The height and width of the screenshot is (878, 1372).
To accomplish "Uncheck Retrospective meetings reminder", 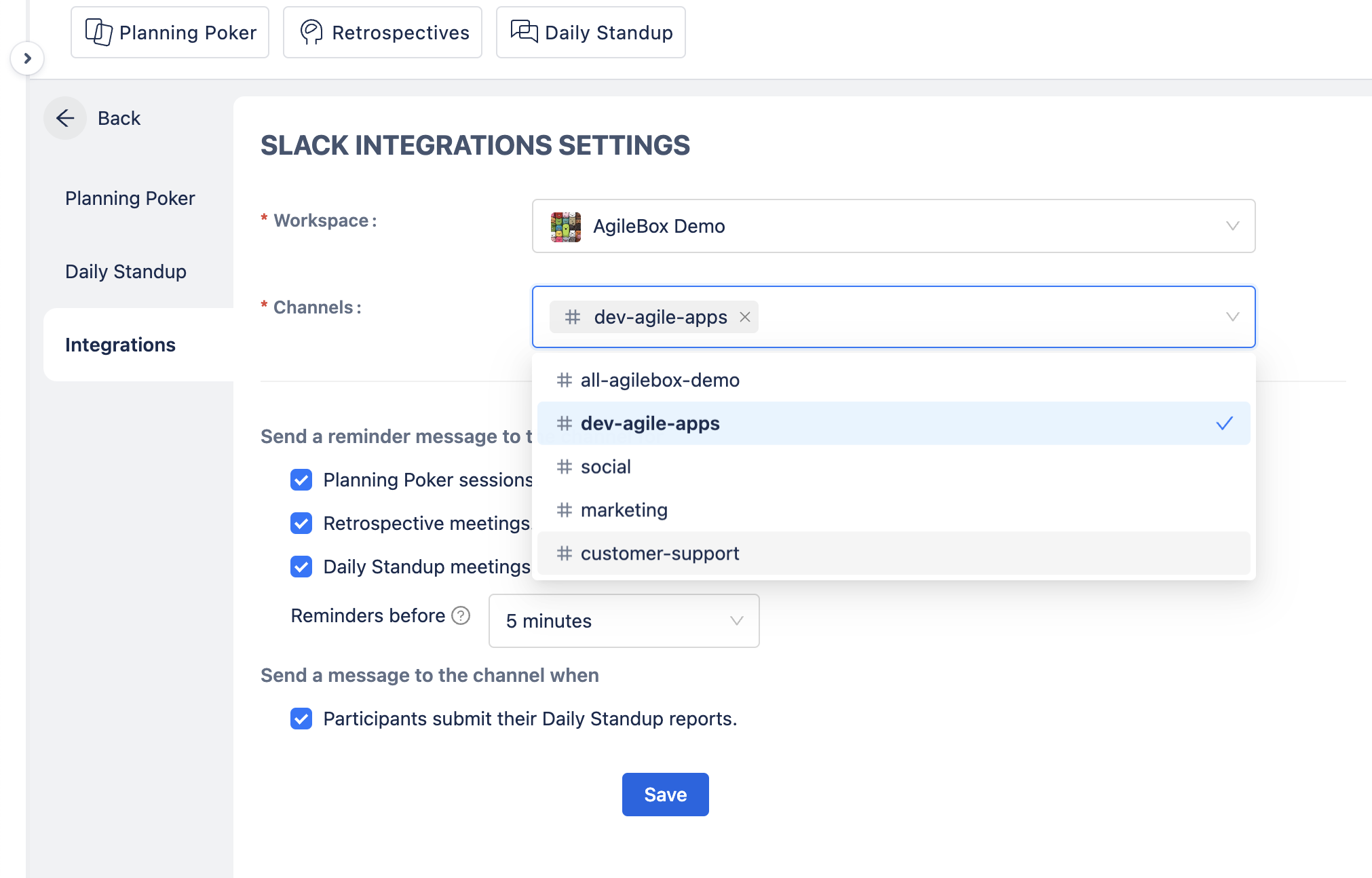I will pos(301,523).
